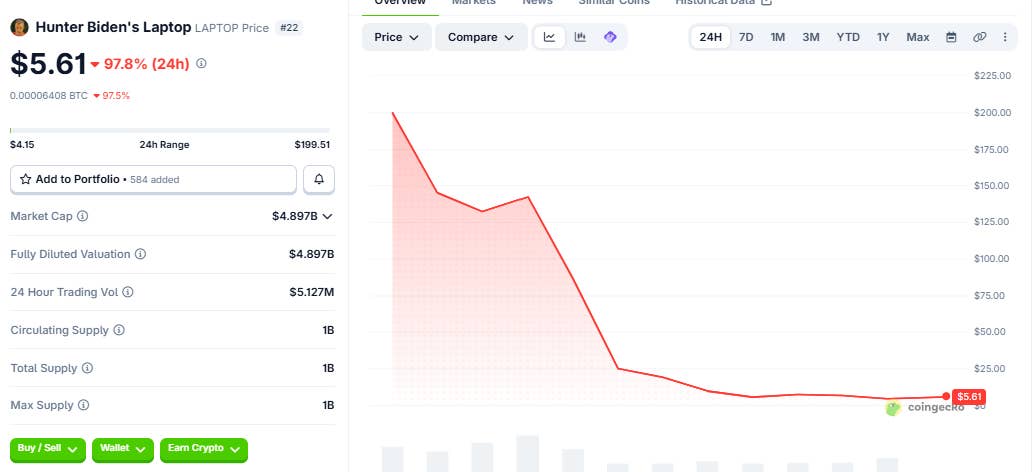Click the $4.15 24h low value
Viewport: 1036px width, 472px height.
pyautogui.click(x=22, y=145)
